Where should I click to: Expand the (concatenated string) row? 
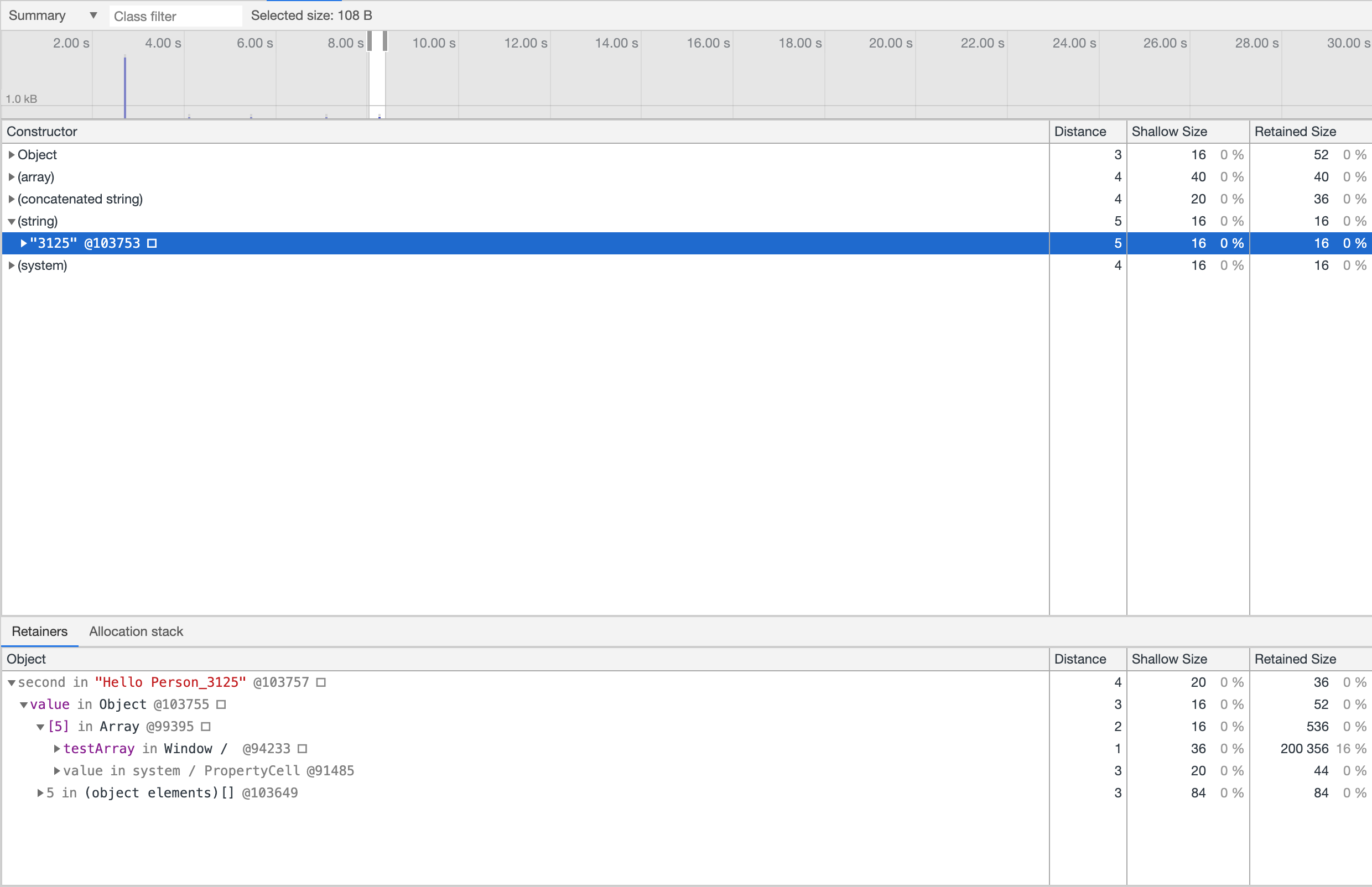tap(11, 199)
